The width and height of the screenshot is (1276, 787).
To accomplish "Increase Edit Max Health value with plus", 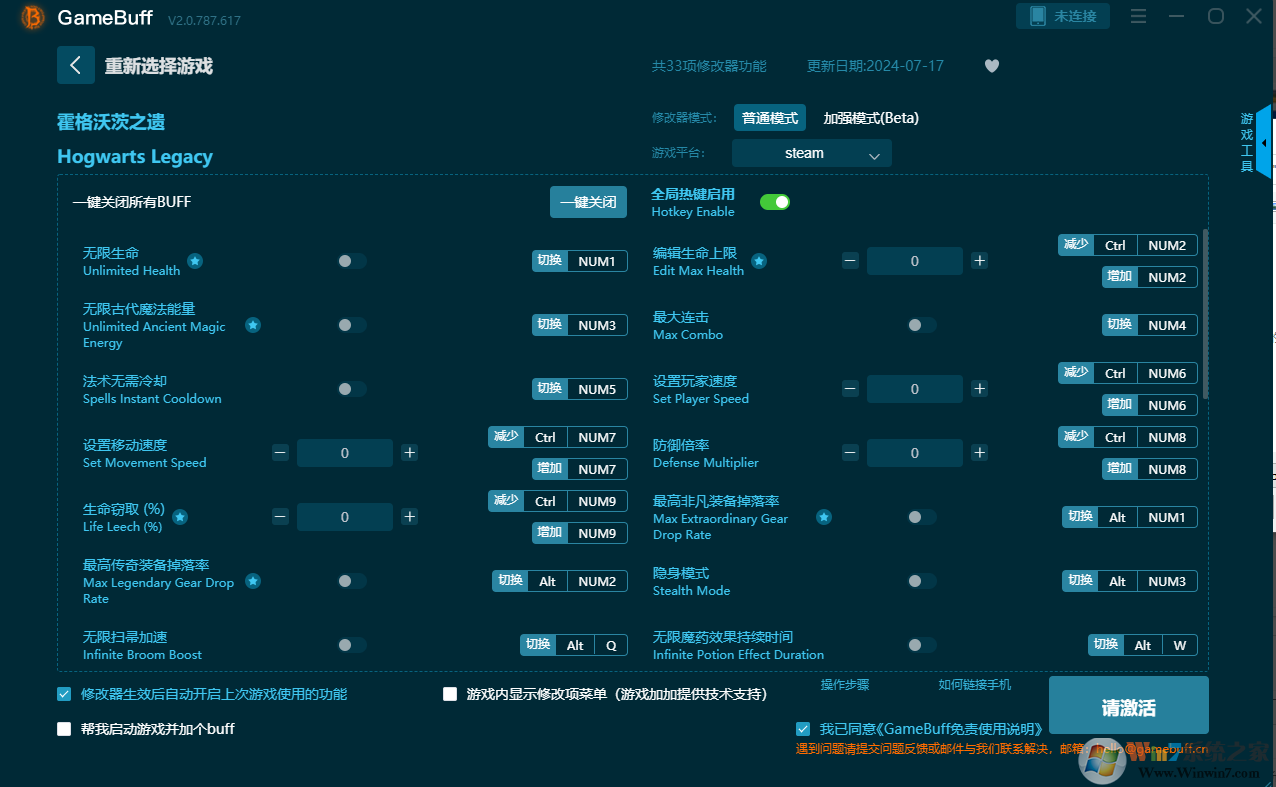I will 980,261.
